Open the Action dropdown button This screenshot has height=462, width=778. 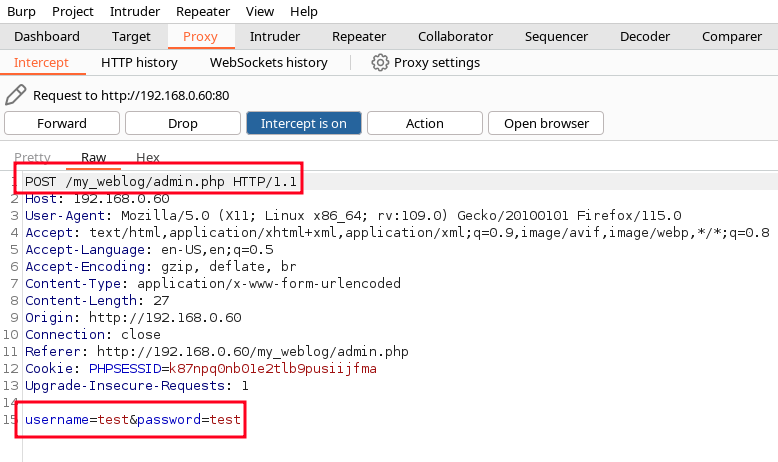[x=425, y=123]
